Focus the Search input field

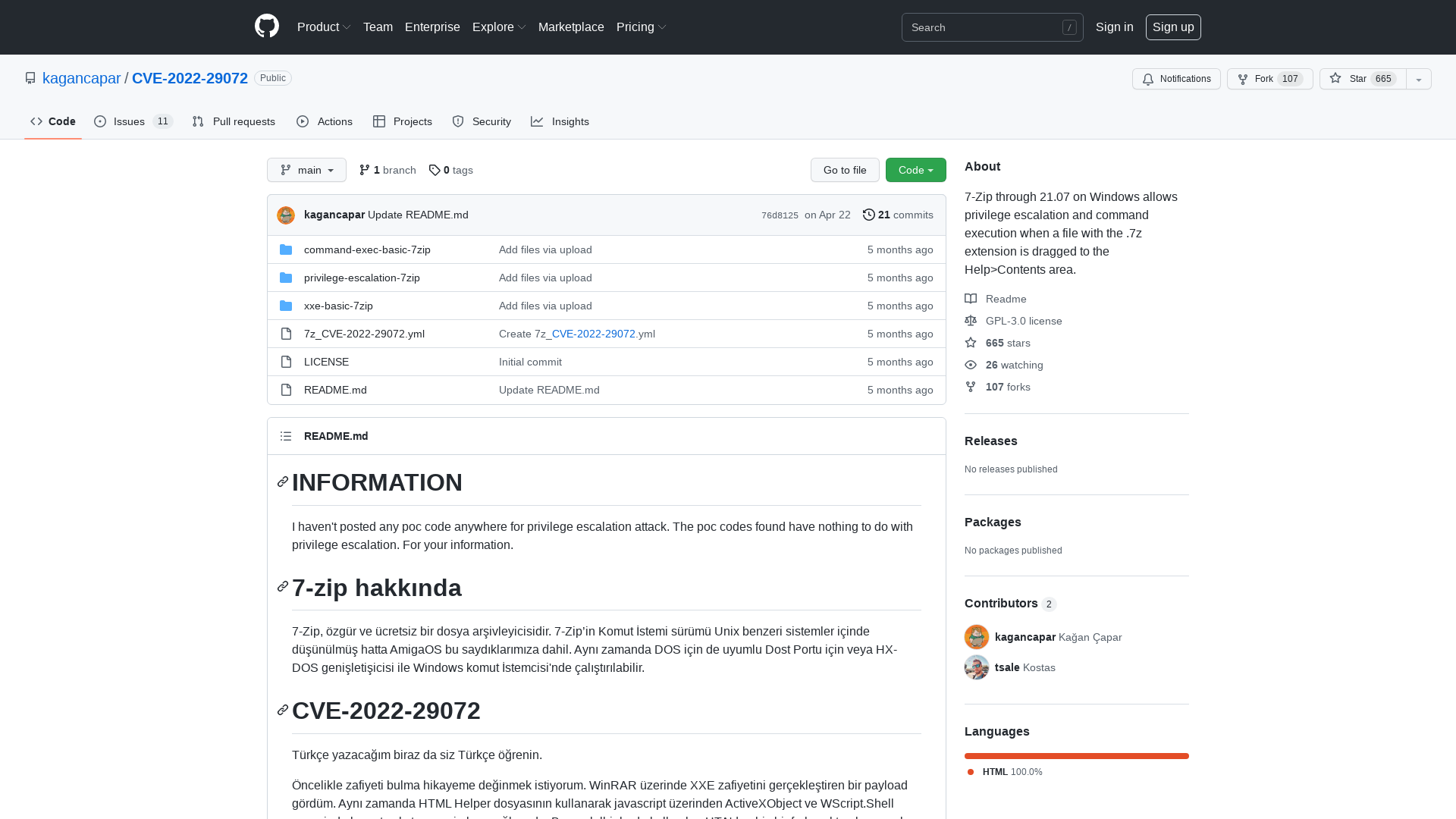(x=992, y=27)
